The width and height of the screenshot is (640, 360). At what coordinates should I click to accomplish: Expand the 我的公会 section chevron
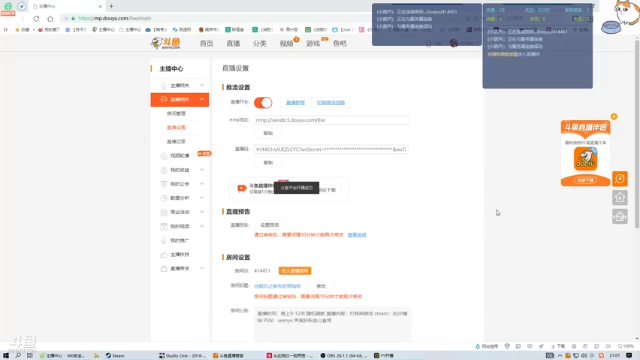202,184
